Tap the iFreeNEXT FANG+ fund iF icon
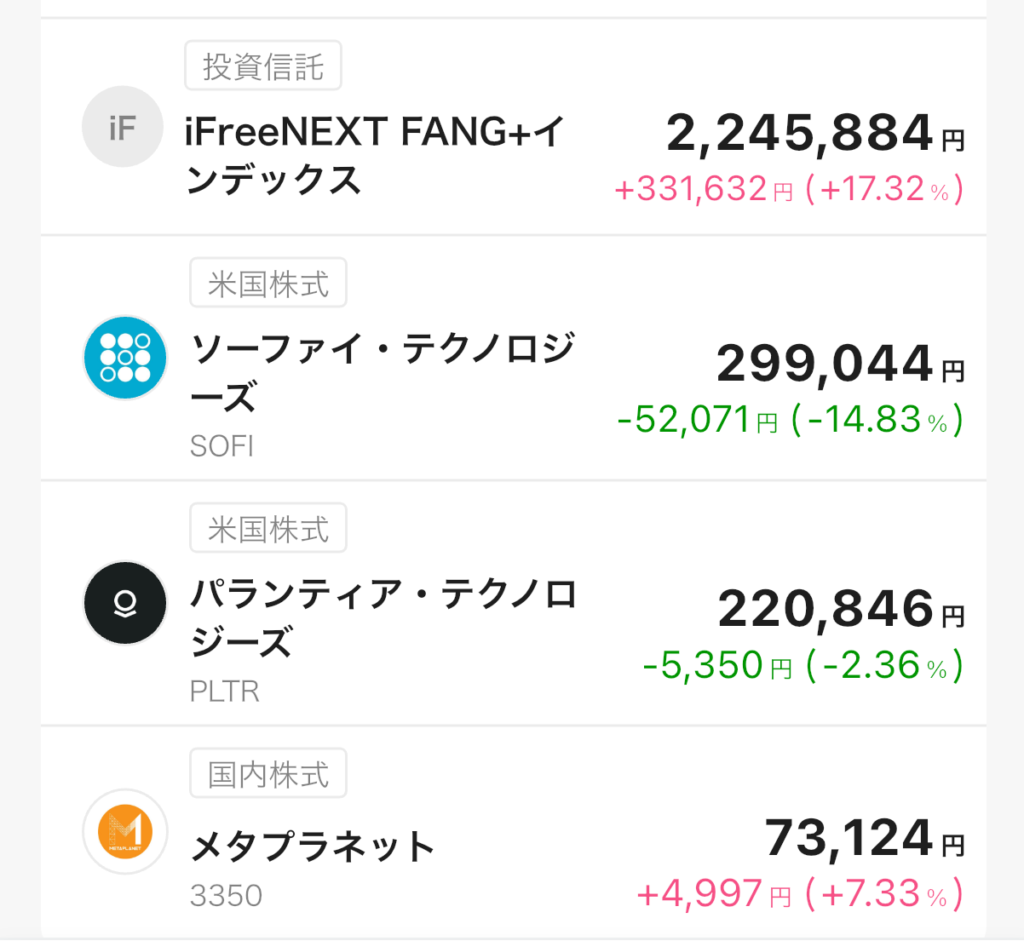1024x941 pixels. pyautogui.click(x=122, y=126)
